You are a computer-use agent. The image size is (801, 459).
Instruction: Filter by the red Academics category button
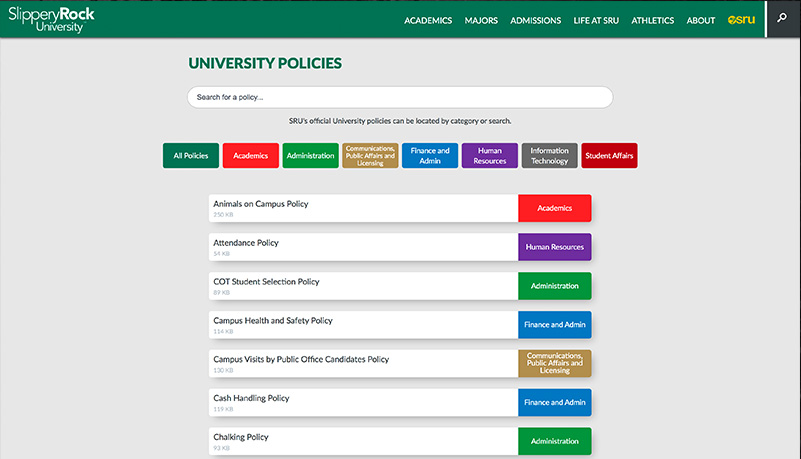click(x=250, y=155)
